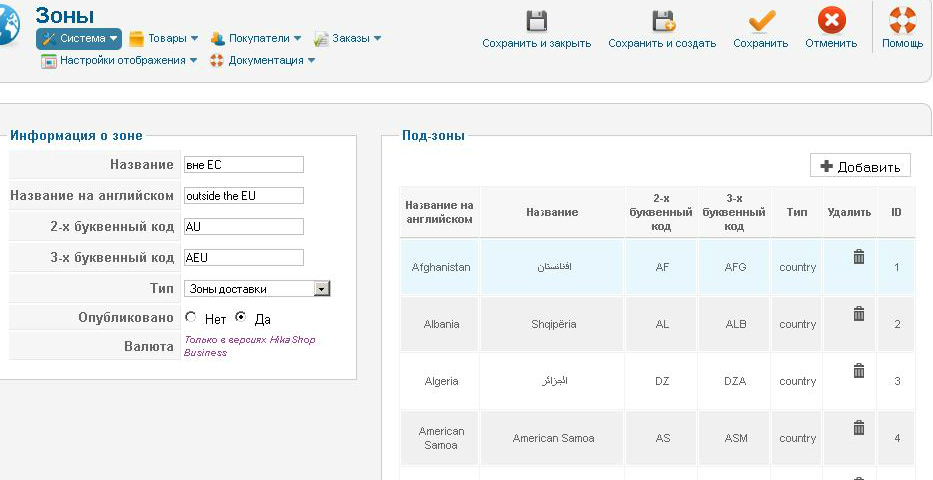Click the Algeria cell
The width and height of the screenshot is (933, 480).
(x=441, y=381)
